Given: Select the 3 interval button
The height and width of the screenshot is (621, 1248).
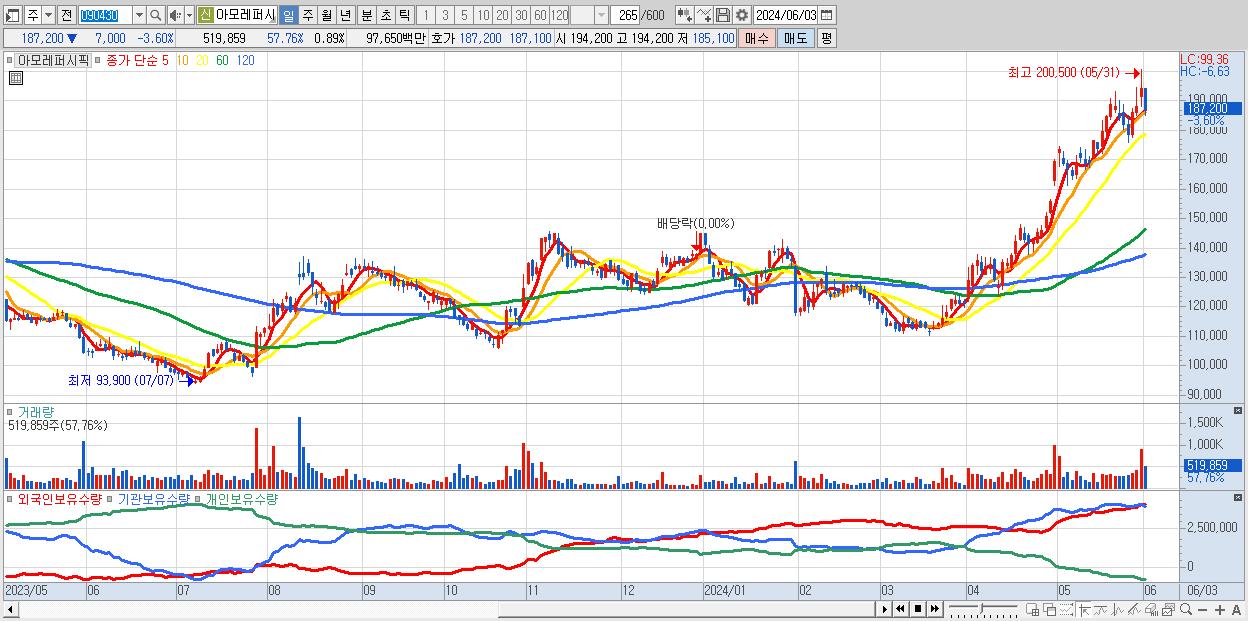Looking at the screenshot, I should [445, 15].
